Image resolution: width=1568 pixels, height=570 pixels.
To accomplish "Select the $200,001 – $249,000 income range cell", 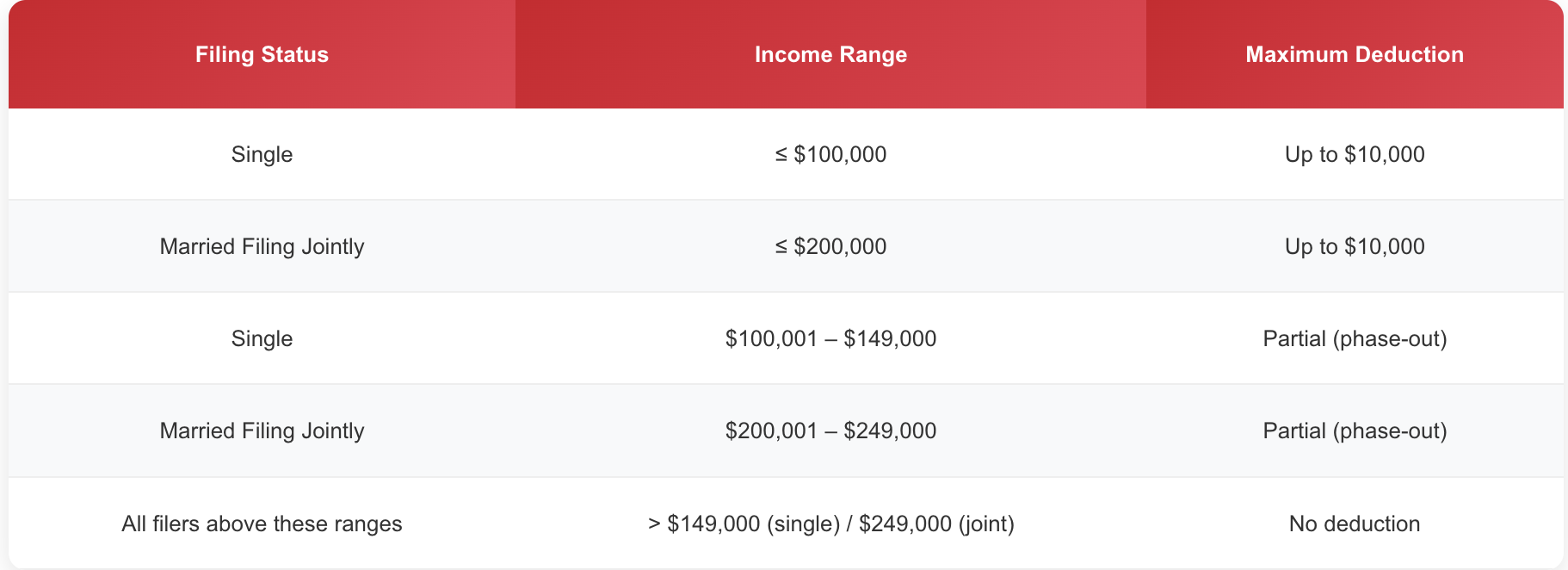I will pos(830,431).
